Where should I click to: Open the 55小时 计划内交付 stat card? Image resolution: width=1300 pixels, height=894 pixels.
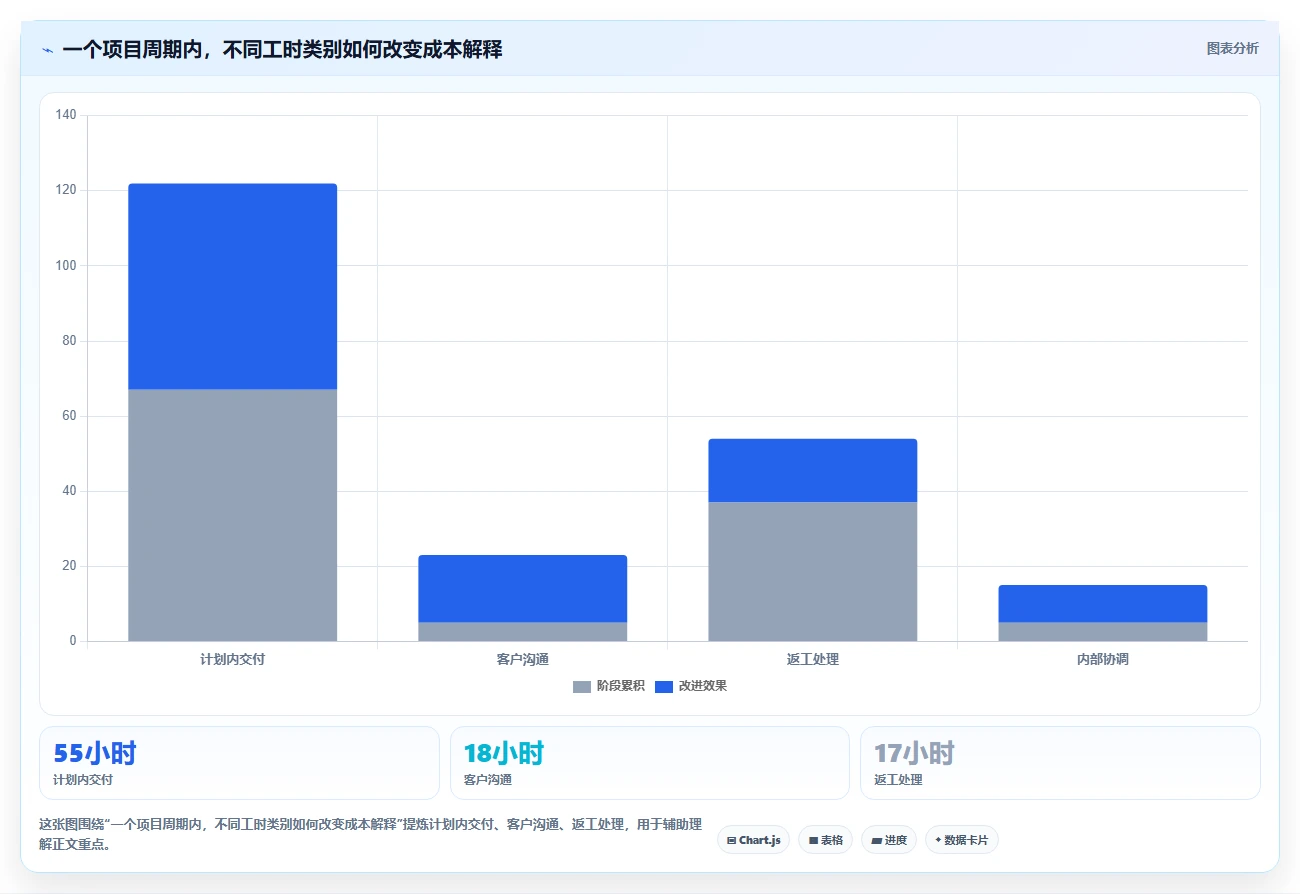tap(239, 763)
